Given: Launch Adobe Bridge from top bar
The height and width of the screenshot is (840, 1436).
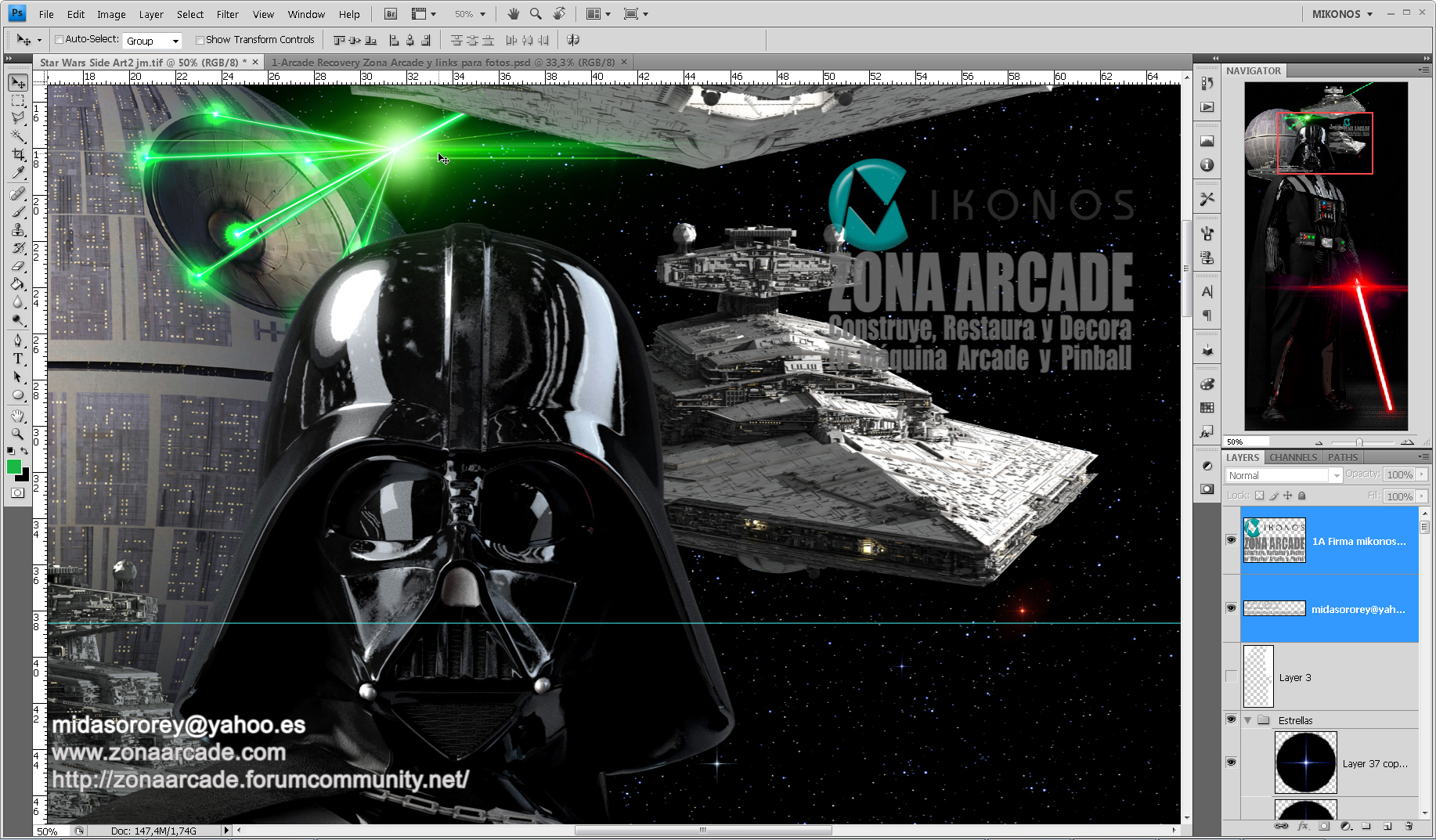Looking at the screenshot, I should pos(391,14).
